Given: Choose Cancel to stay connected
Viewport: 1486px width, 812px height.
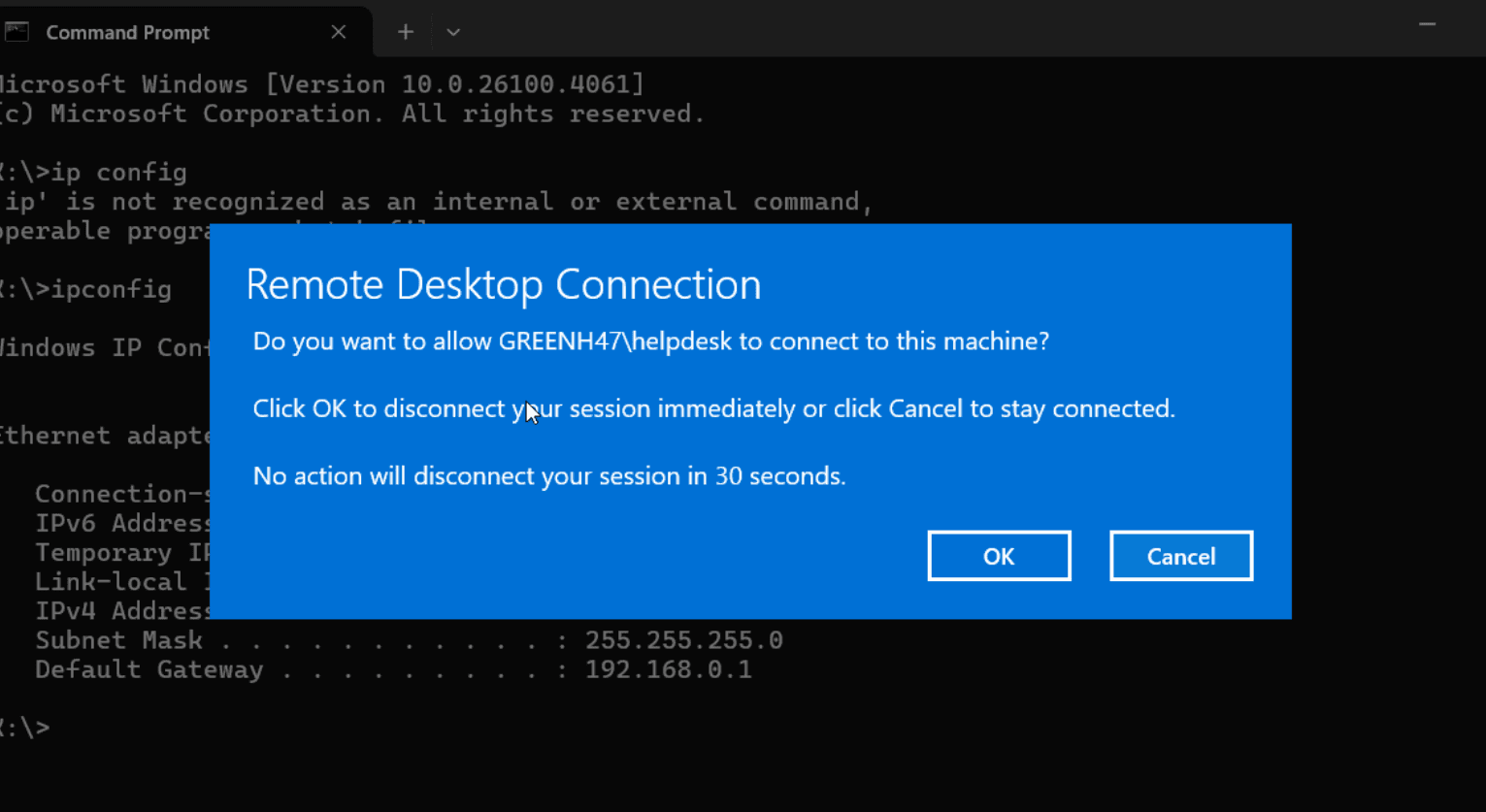Looking at the screenshot, I should 1181,556.
